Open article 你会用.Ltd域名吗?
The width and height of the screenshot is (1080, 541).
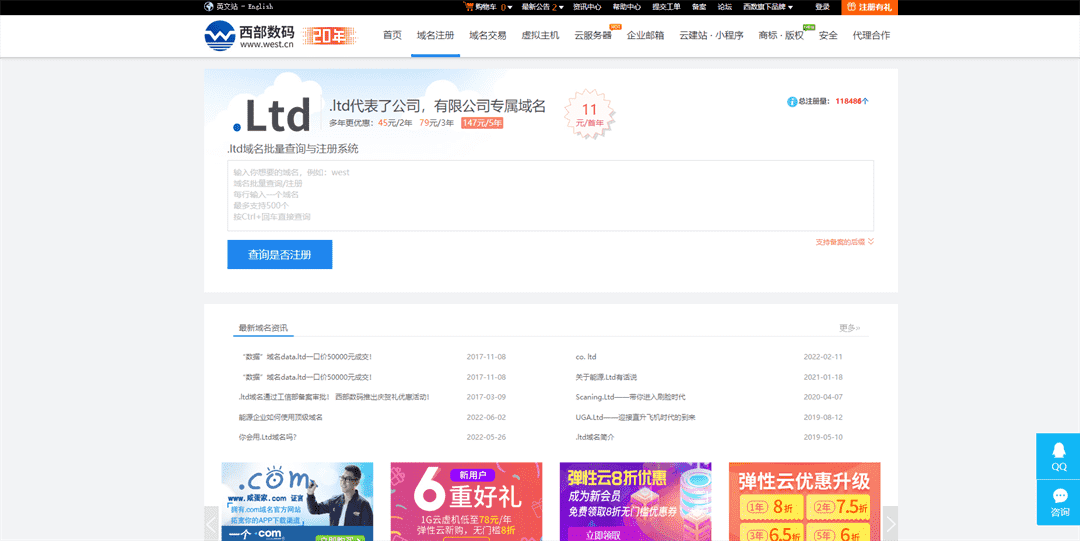[x=267, y=437]
